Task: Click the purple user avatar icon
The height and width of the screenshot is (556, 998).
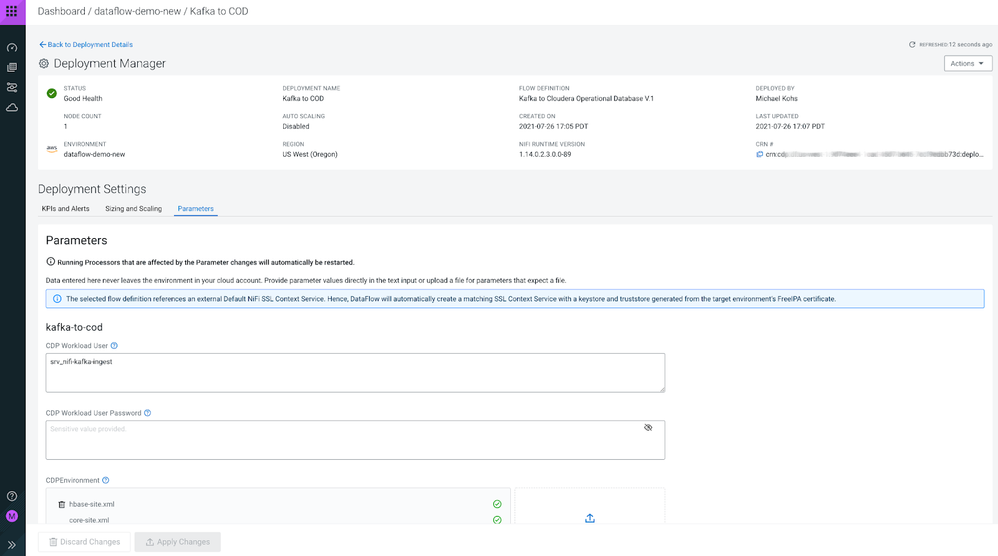Action: 12,516
